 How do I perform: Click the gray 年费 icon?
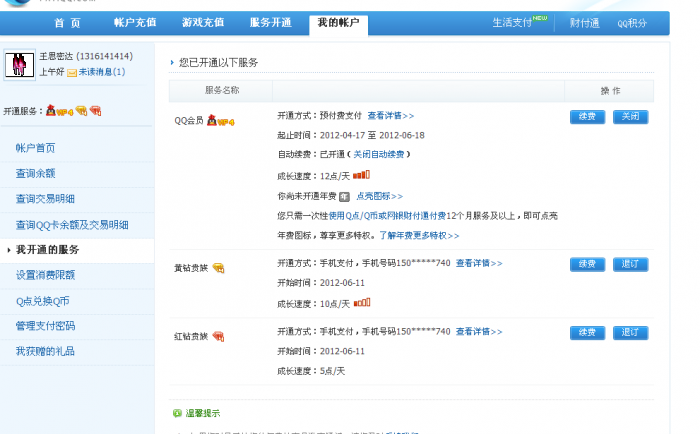pos(344,196)
